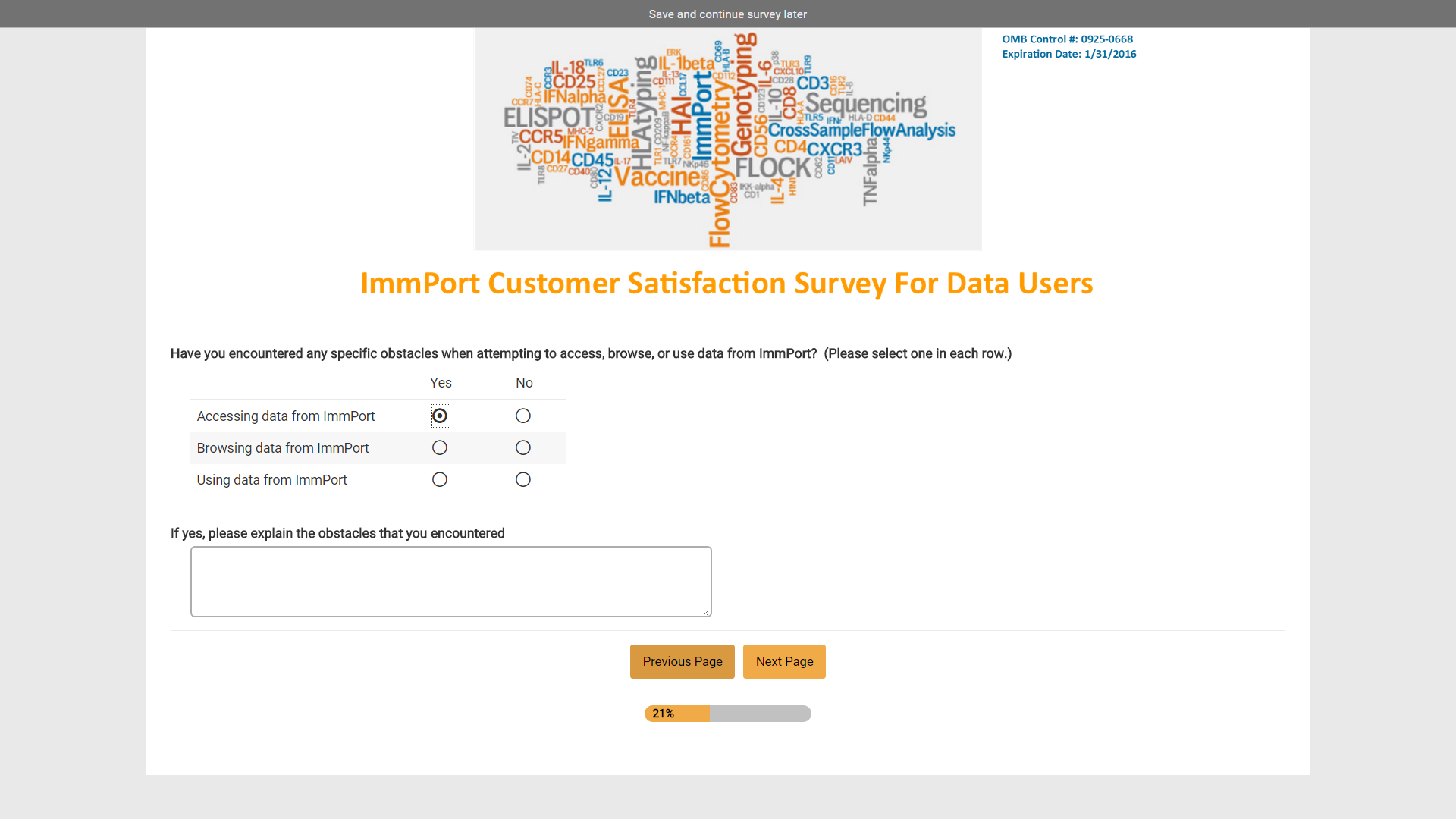The image size is (1456, 819).
Task: Click the Using data from ImmPort label
Action: [271, 480]
